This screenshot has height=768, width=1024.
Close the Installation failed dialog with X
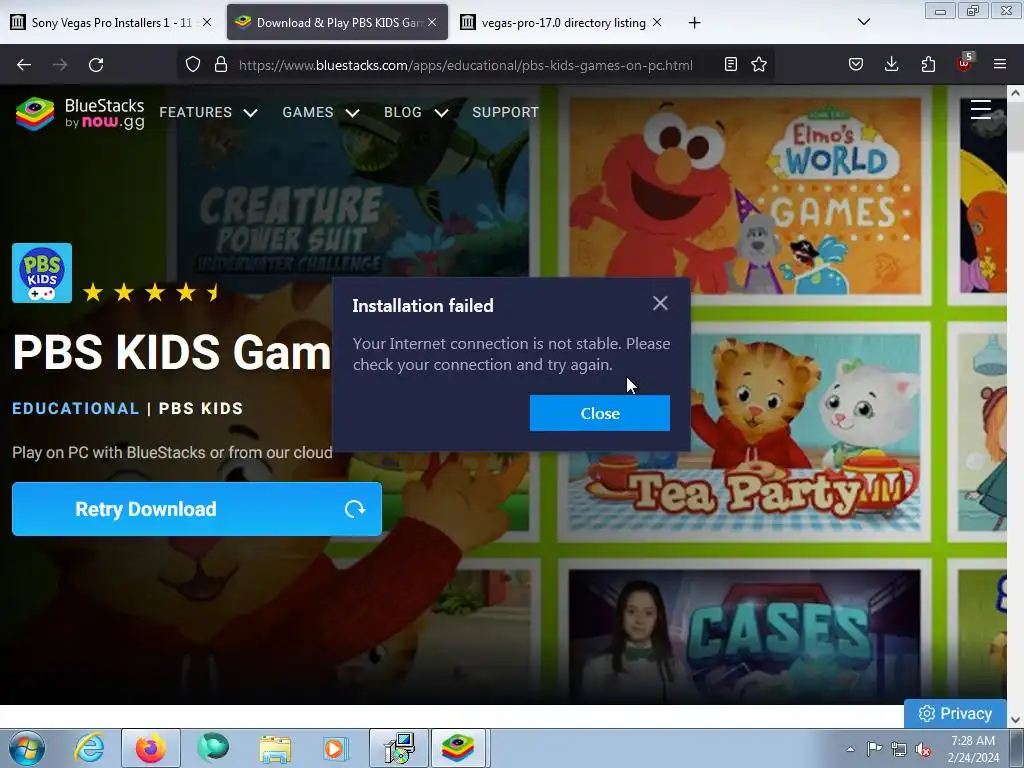(x=660, y=303)
